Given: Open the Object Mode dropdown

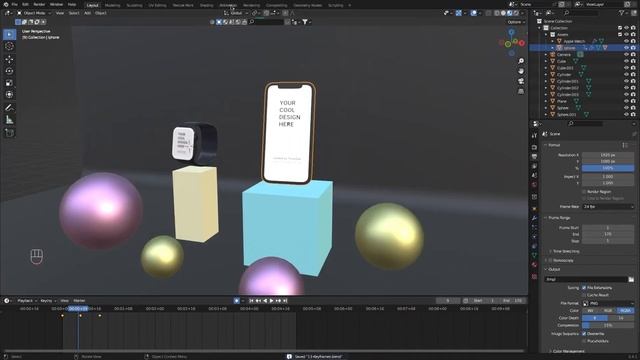Looking at the screenshot, I should [x=34, y=13].
